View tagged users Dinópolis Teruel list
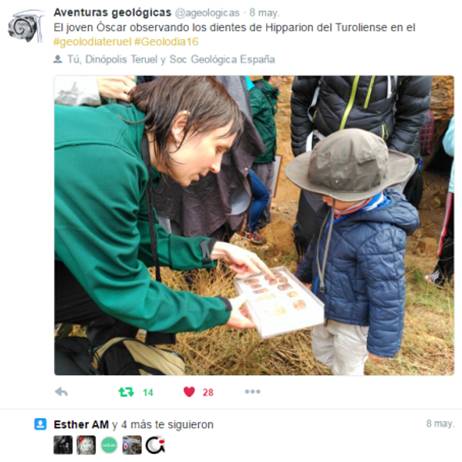Screen dimensions: 462x462 coord(121,59)
